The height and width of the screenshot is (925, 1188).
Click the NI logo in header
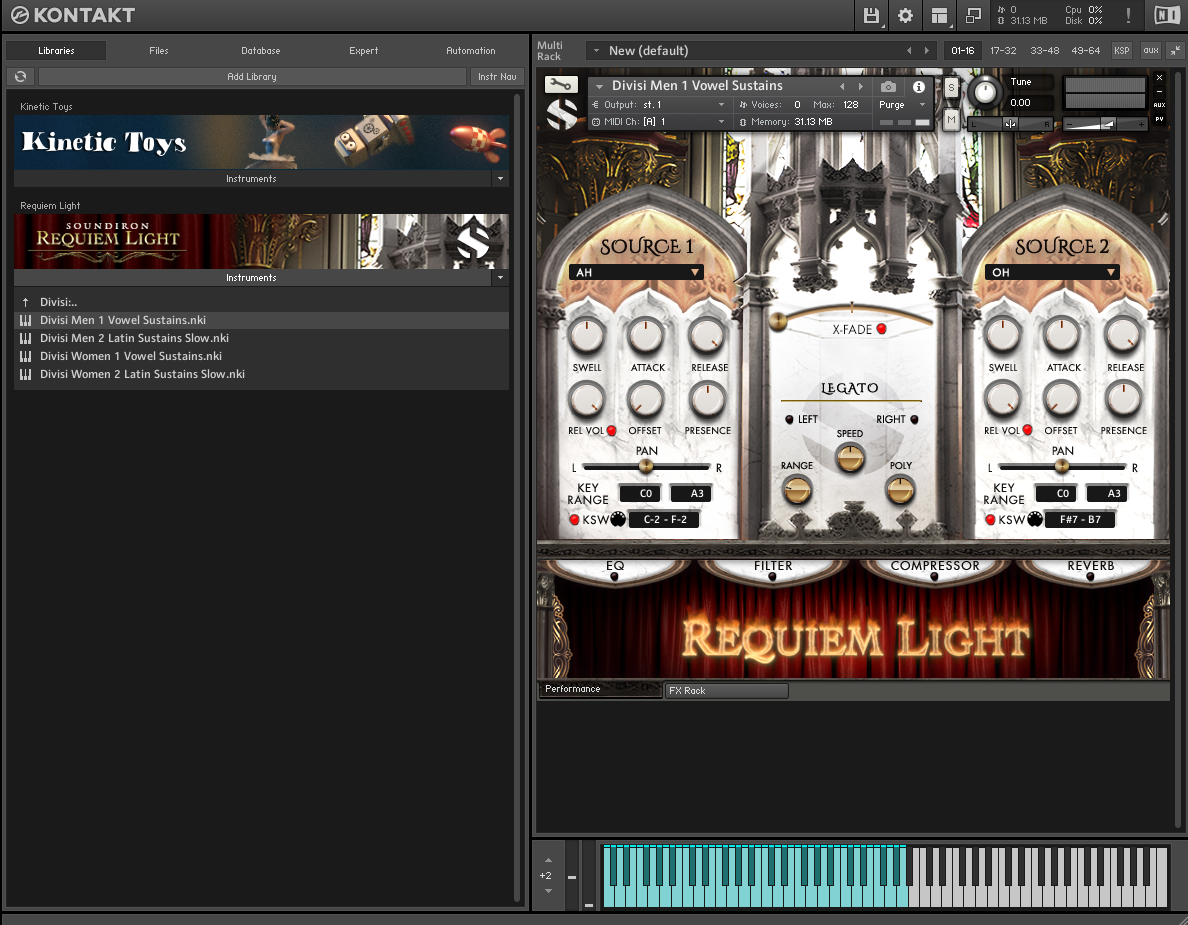click(x=1167, y=15)
